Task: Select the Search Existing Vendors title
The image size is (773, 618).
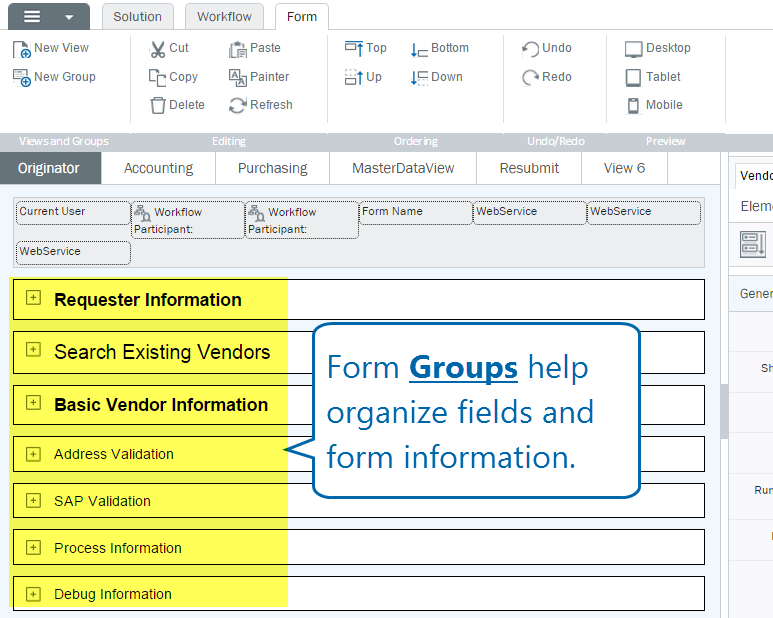Action: [x=162, y=352]
